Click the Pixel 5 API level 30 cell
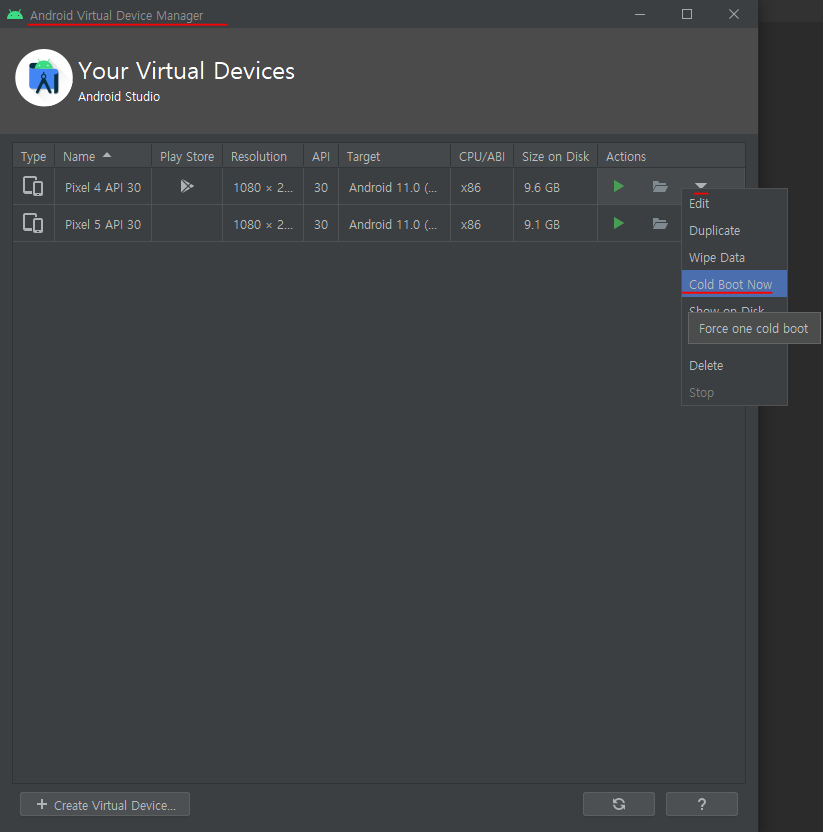823x832 pixels. point(321,224)
